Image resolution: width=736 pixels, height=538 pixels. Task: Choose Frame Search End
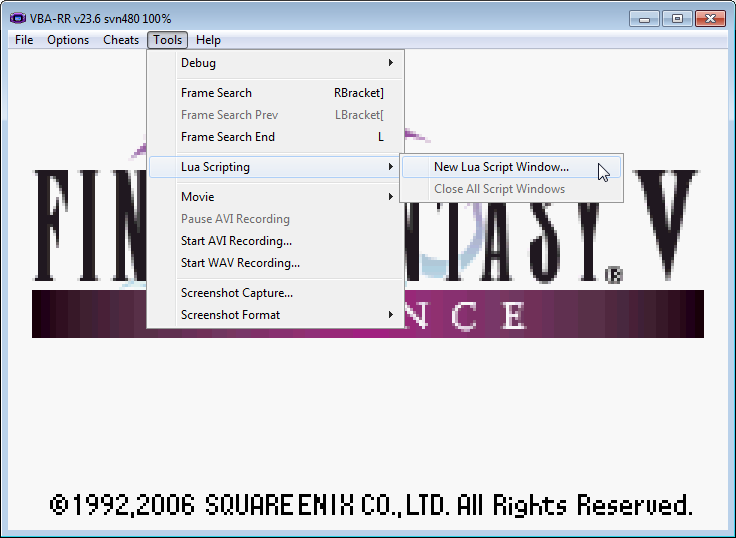point(276,137)
